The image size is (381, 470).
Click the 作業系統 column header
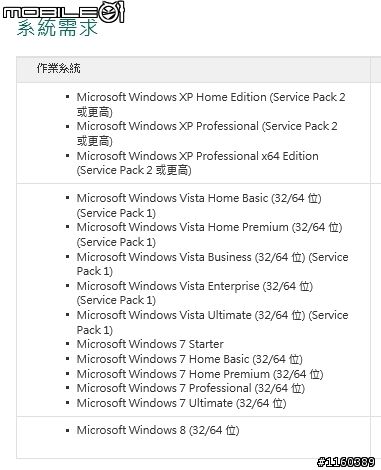coord(59,68)
